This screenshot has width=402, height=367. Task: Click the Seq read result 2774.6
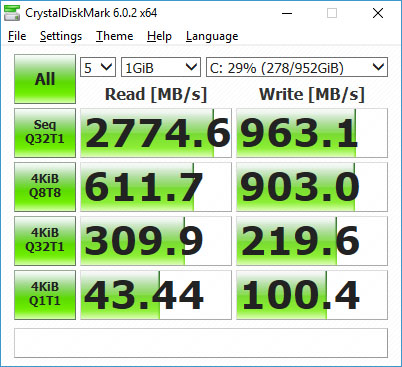tap(156, 133)
